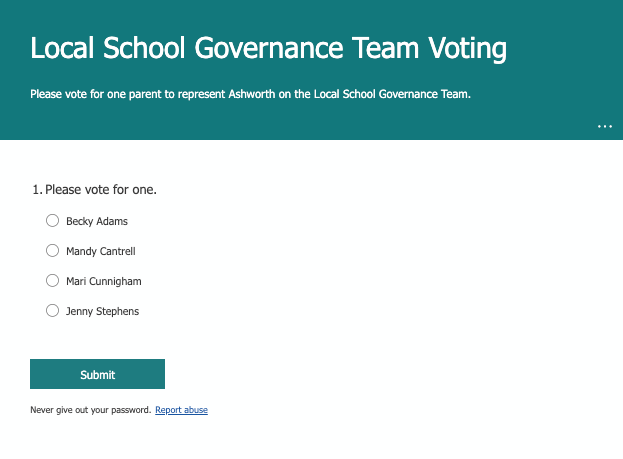Click the word 'Local' in the title
Screen dimensions: 623x459
(x=64, y=48)
